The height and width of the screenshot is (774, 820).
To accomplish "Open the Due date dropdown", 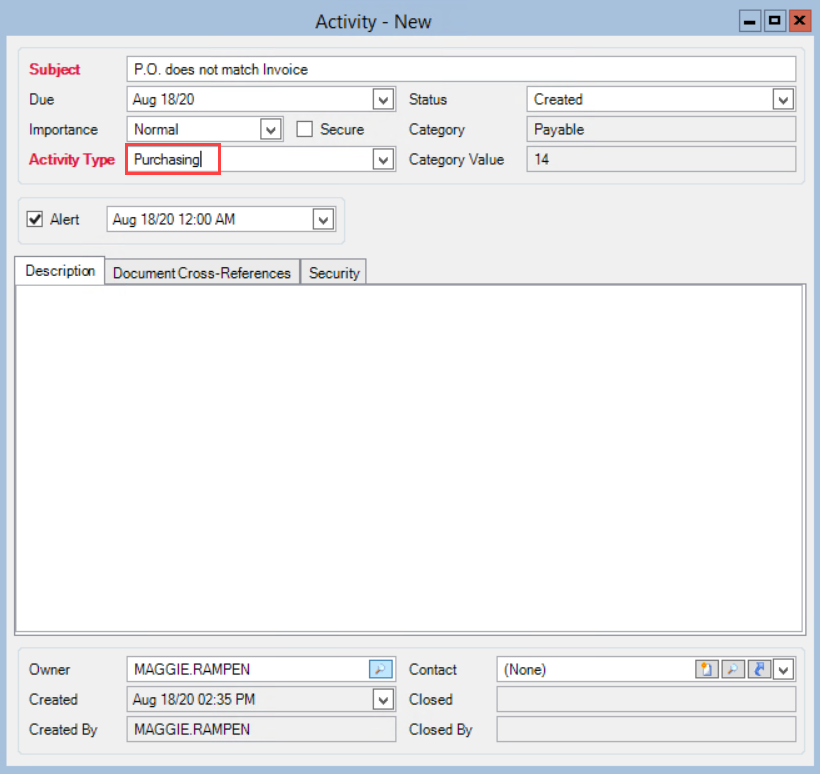I will point(383,99).
